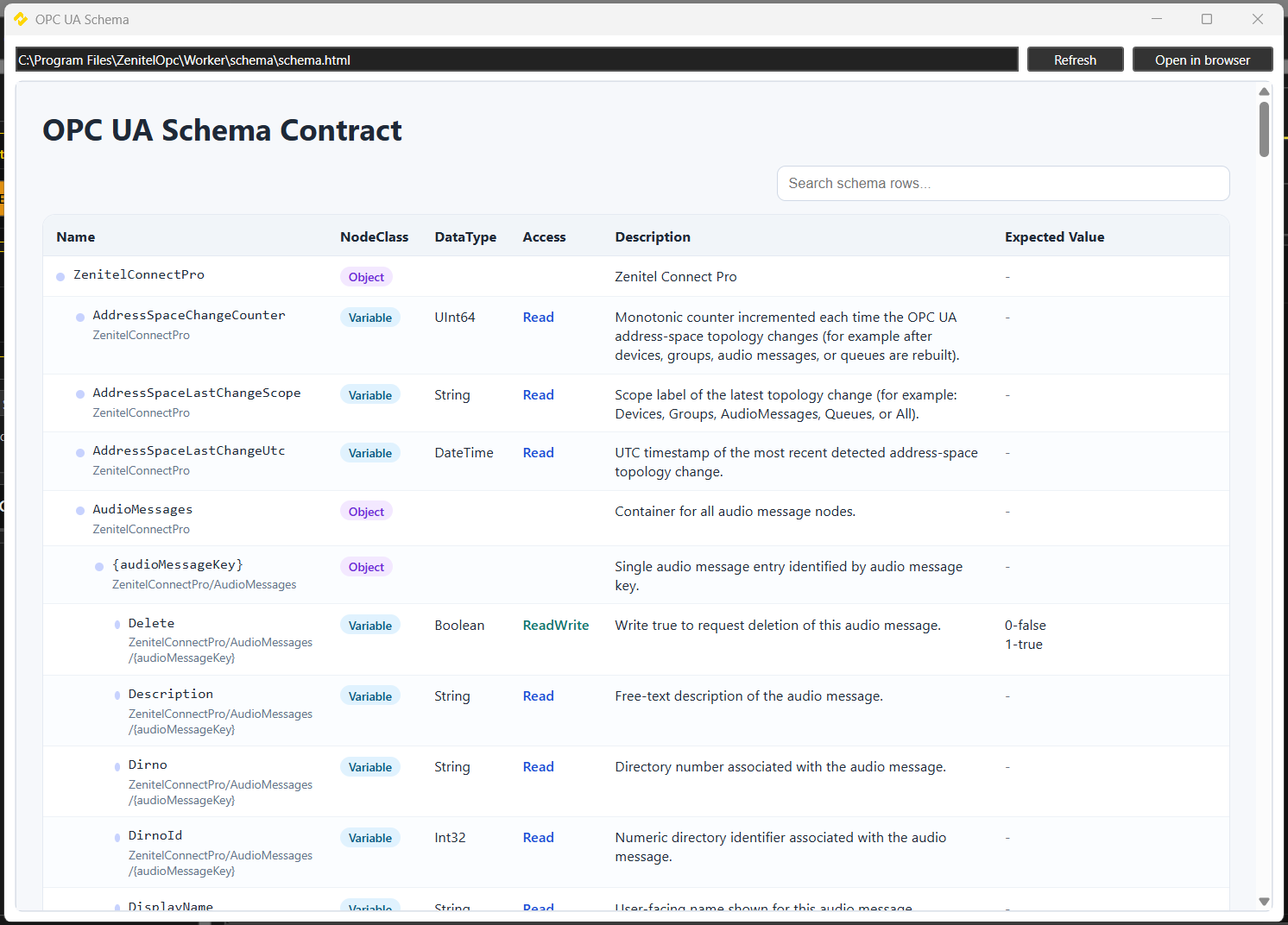Screen dimensions: 1288x925
Task: Click the OPC UA Schema app icon
Action: (x=21, y=19)
